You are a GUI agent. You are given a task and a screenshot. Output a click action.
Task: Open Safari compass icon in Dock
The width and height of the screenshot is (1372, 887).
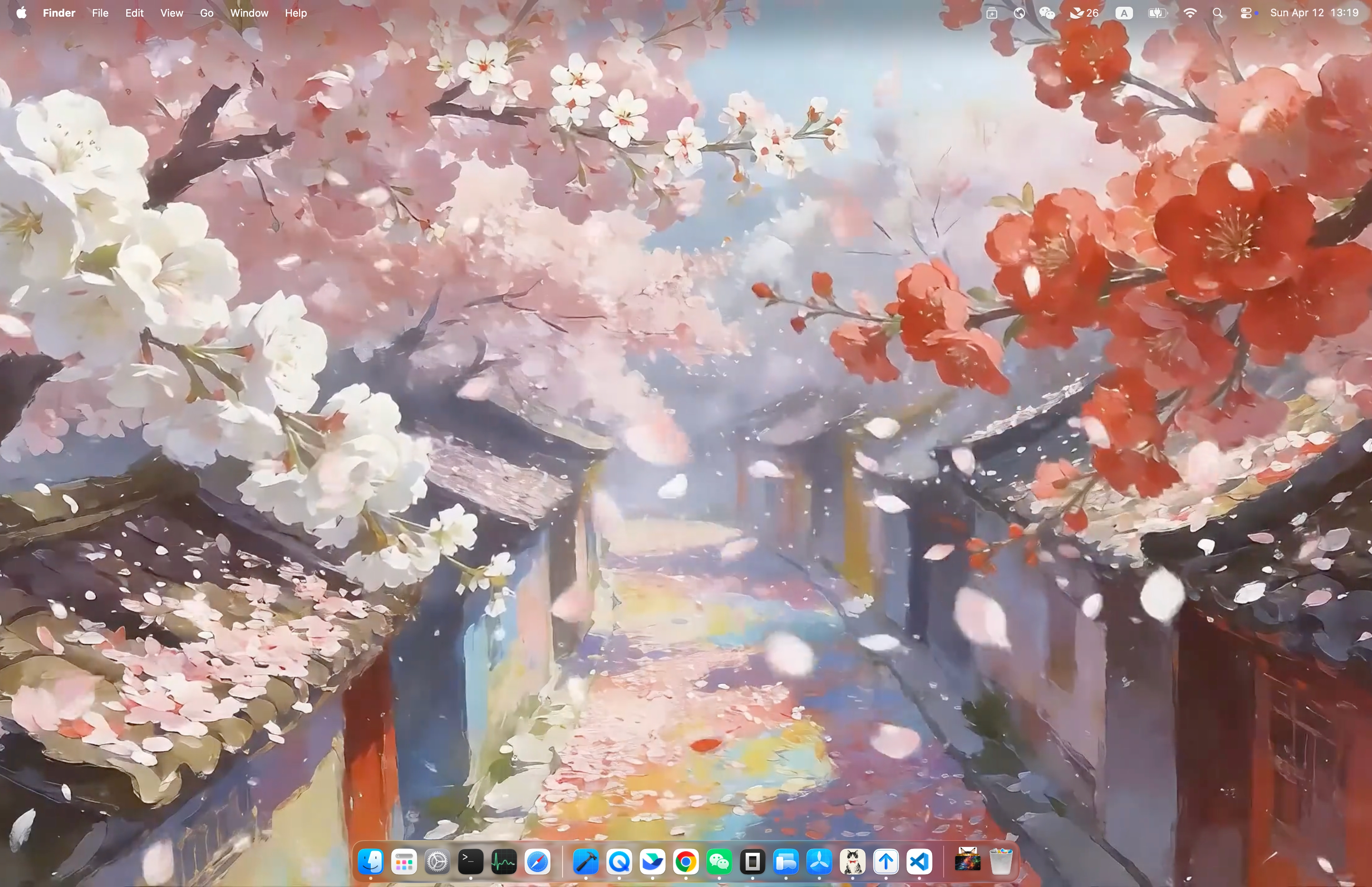point(538,862)
